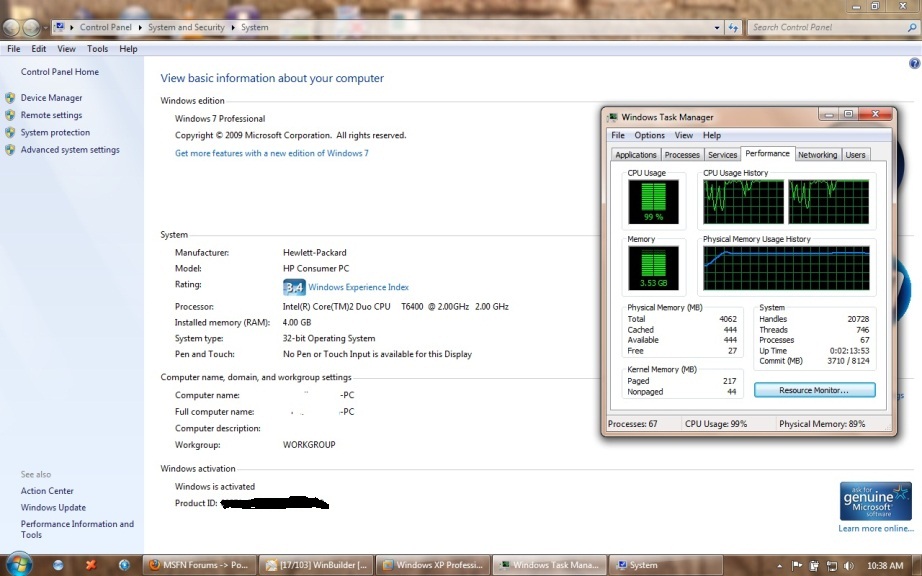Image resolution: width=922 pixels, height=576 pixels.
Task: Open Windows Experience Index link
Action: [358, 287]
